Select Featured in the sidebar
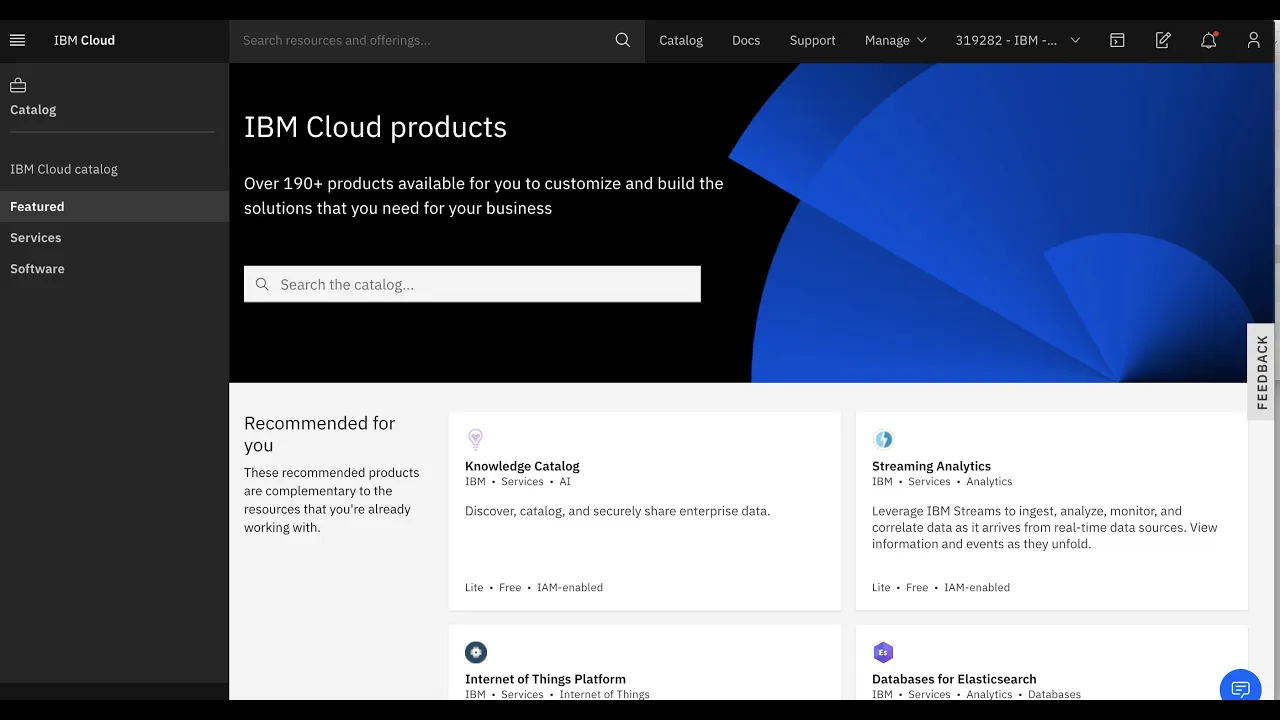Image resolution: width=1280 pixels, height=720 pixels. [x=114, y=206]
